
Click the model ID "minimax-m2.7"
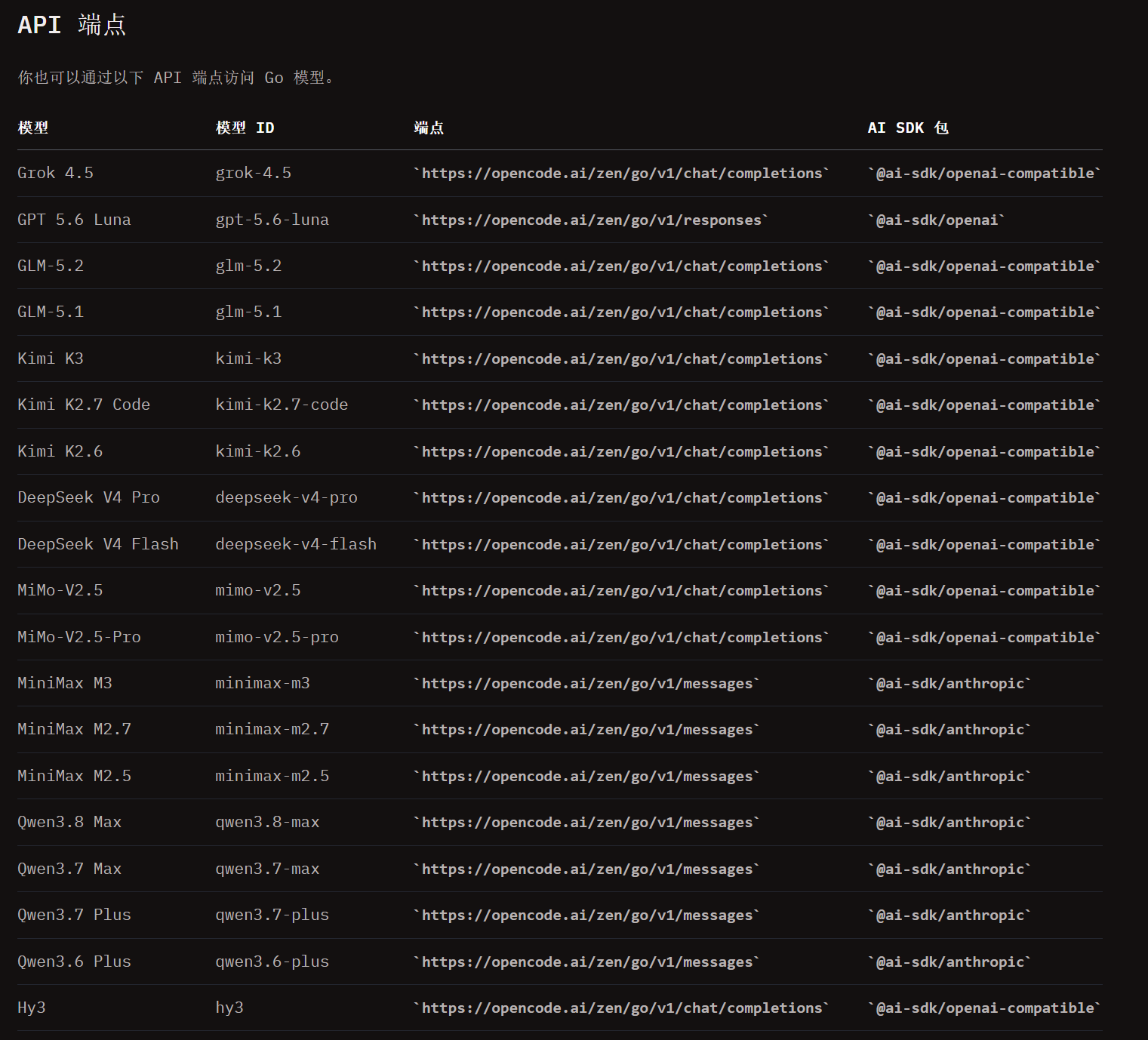[x=272, y=729]
